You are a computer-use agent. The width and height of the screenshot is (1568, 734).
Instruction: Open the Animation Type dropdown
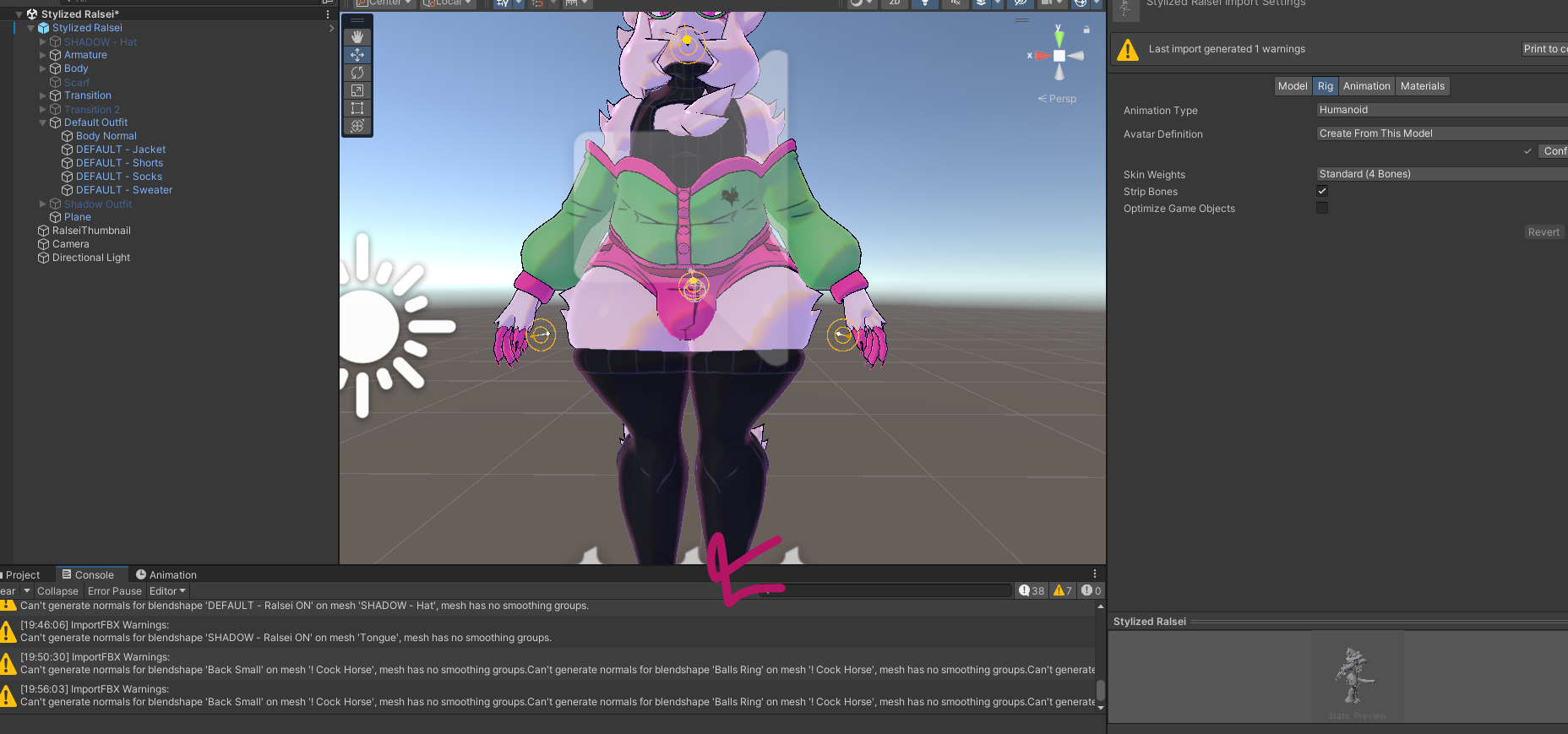(1442, 110)
